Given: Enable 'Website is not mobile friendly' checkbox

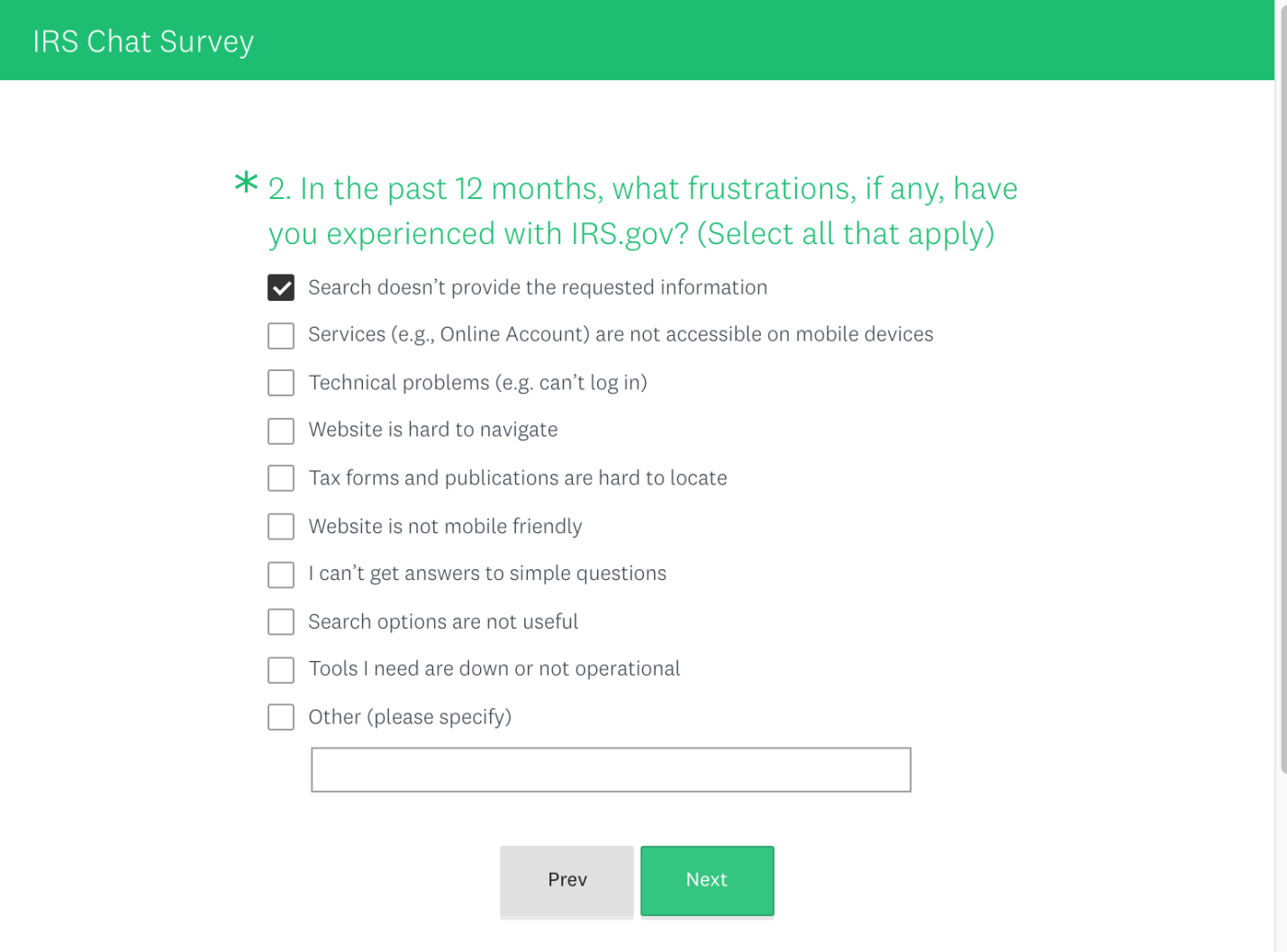Looking at the screenshot, I should pyautogui.click(x=281, y=526).
